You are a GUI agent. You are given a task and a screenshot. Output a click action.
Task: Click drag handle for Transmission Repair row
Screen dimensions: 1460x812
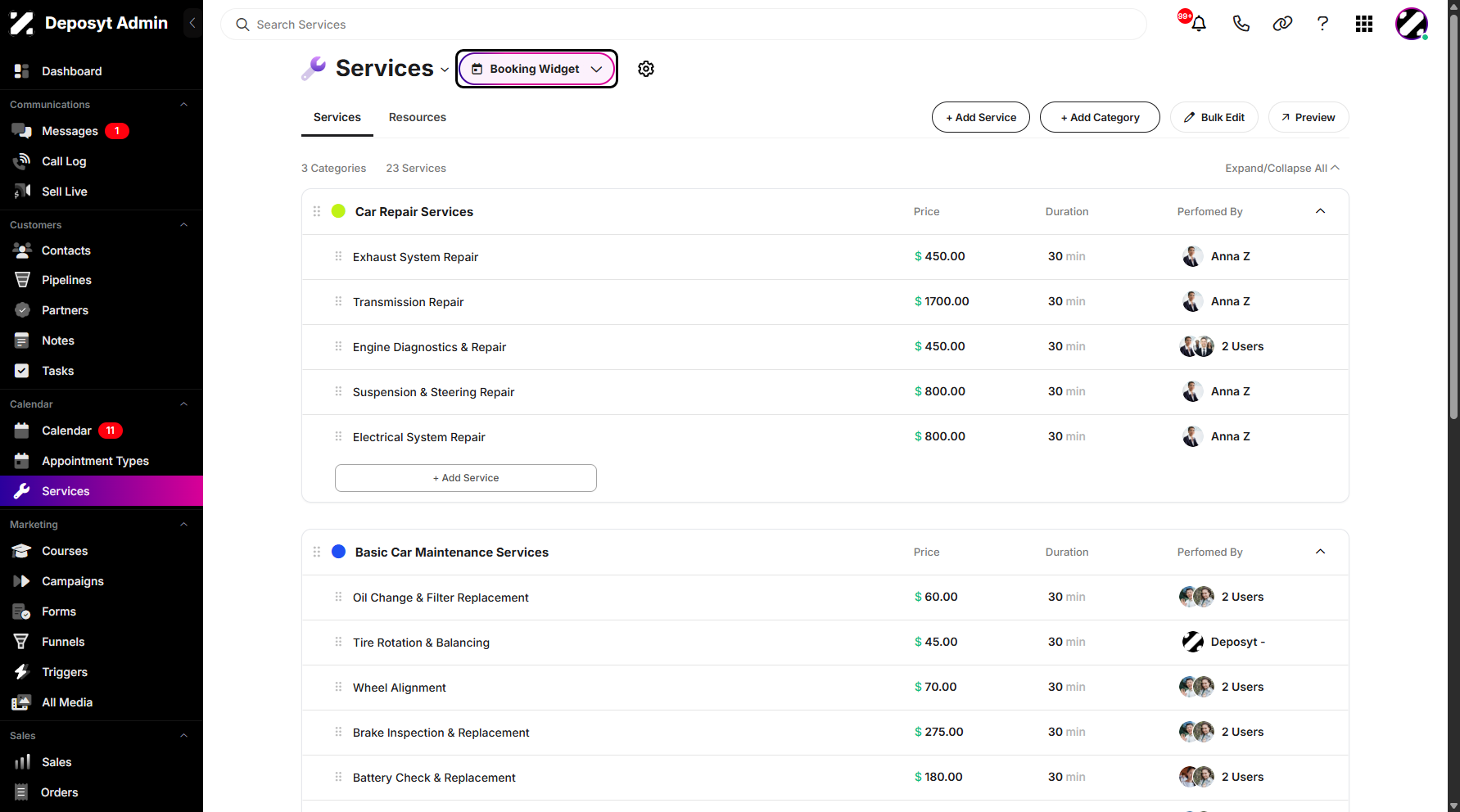tap(338, 301)
